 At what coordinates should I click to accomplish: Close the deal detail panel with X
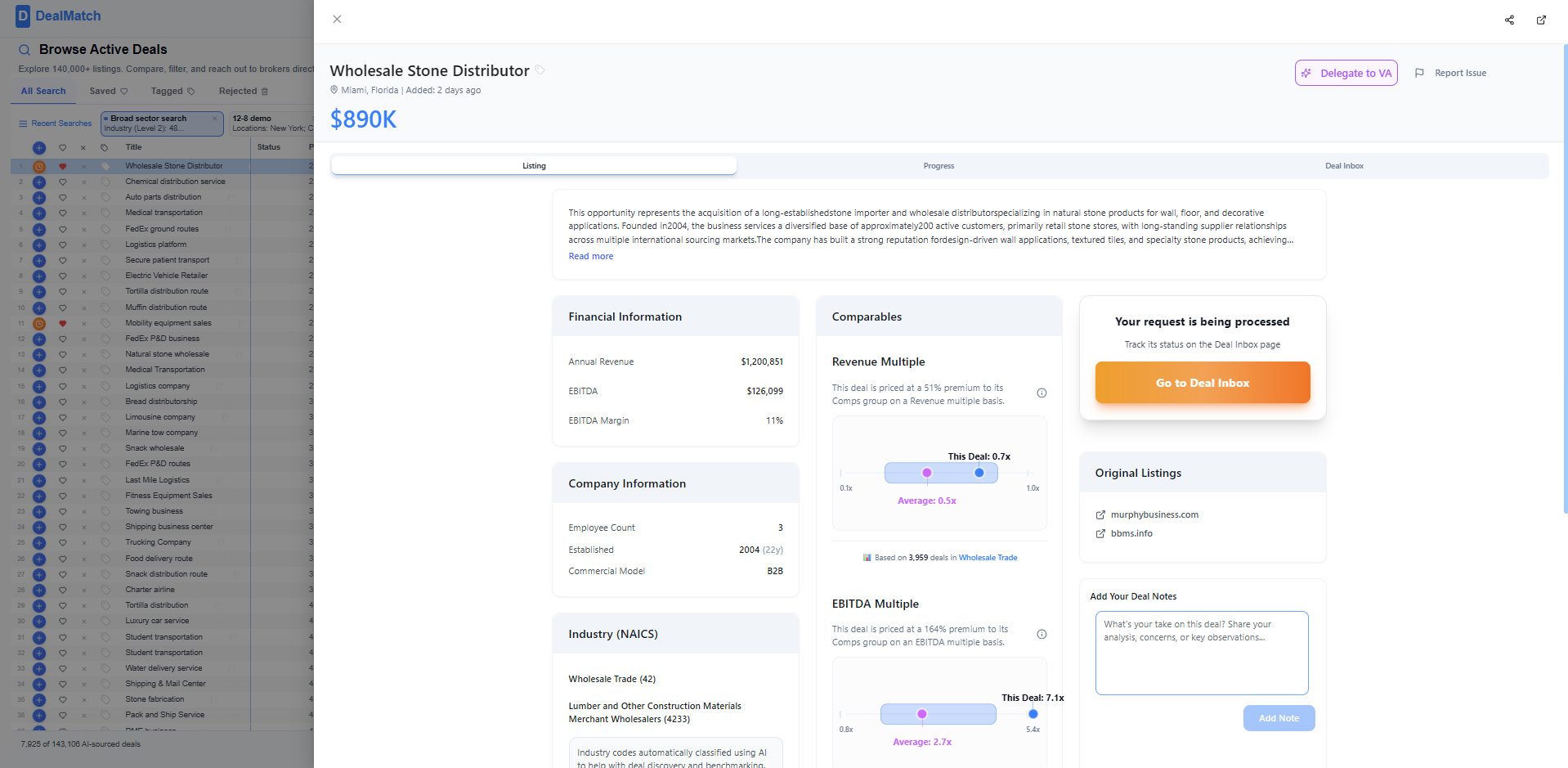(x=337, y=19)
